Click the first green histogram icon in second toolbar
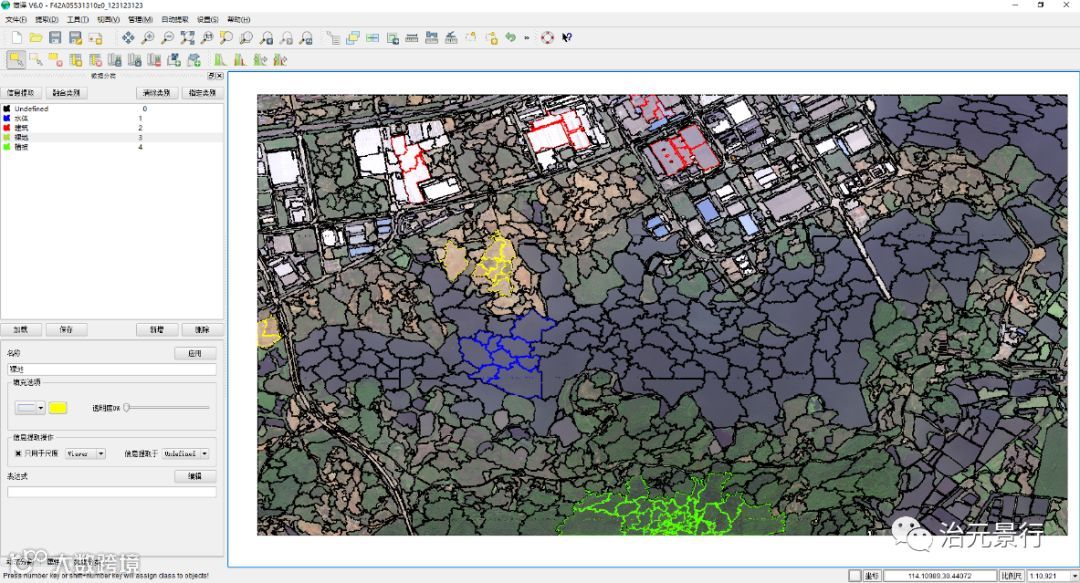Image resolution: width=1080 pixels, height=583 pixels. (x=220, y=60)
